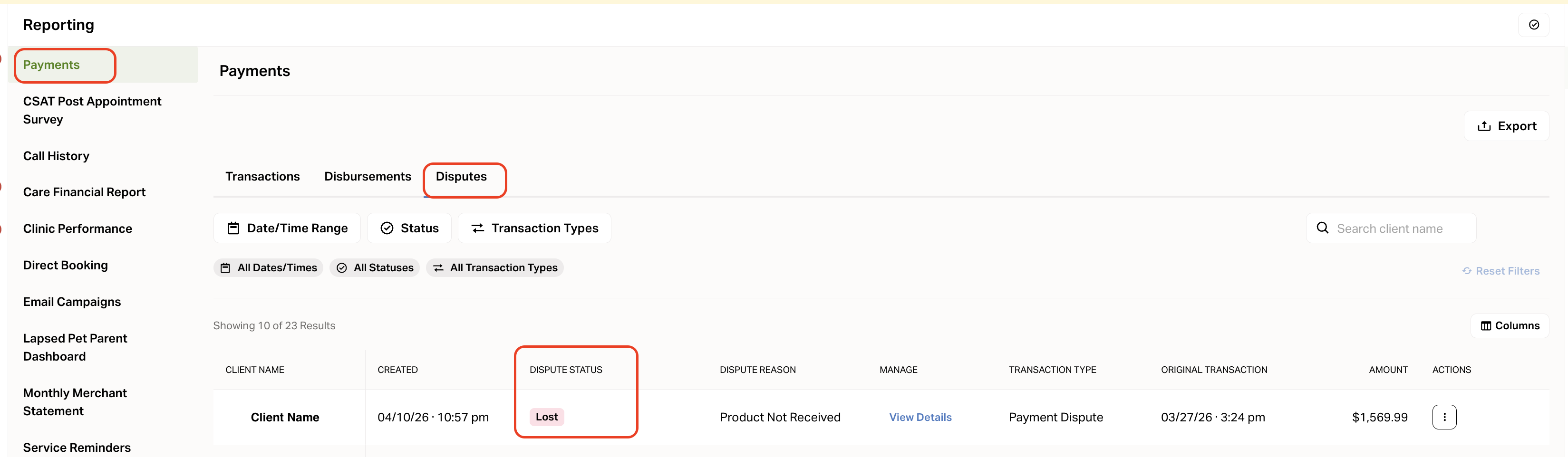This screenshot has width=1568, height=457.
Task: Open Service Reminders report
Action: pyautogui.click(x=77, y=448)
